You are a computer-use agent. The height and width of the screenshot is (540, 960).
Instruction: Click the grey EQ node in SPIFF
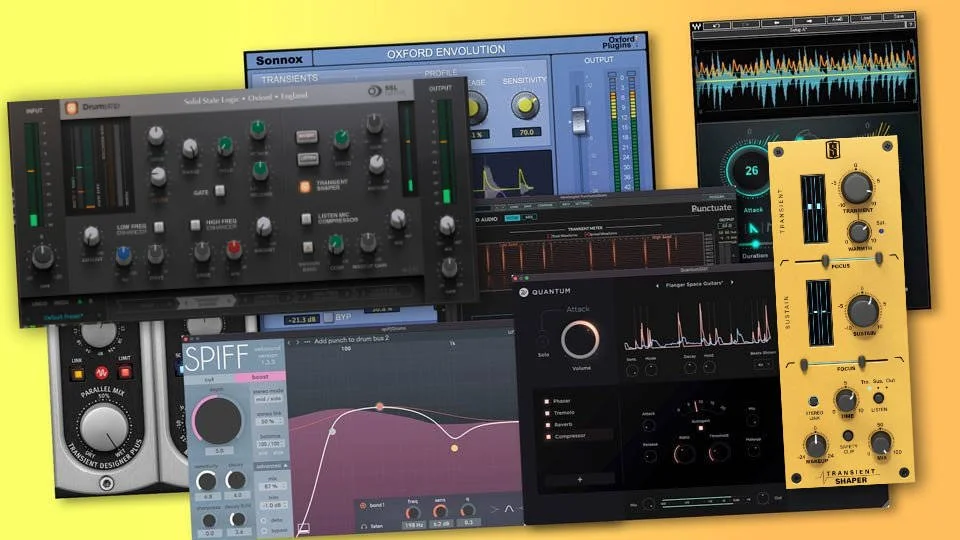[332, 432]
